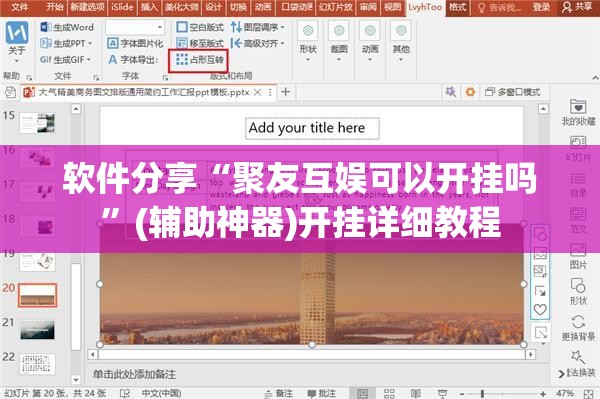The height and width of the screenshot is (399, 600).
Task: Click 登录 sign-in link
Action: [541, 7]
